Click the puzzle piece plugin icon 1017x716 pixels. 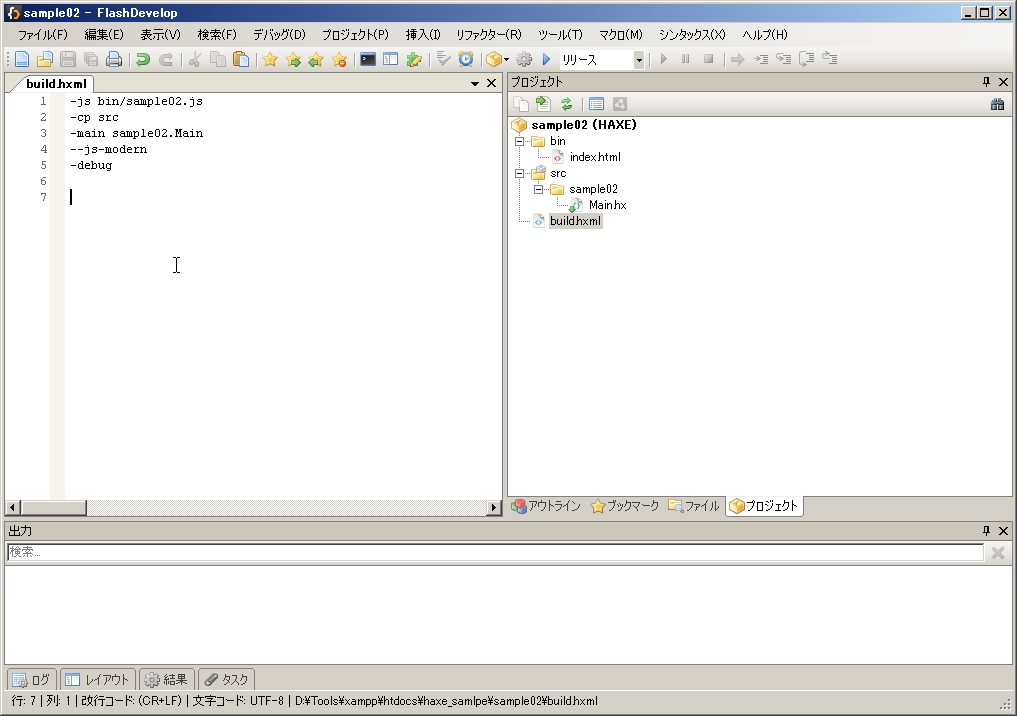[x=414, y=60]
